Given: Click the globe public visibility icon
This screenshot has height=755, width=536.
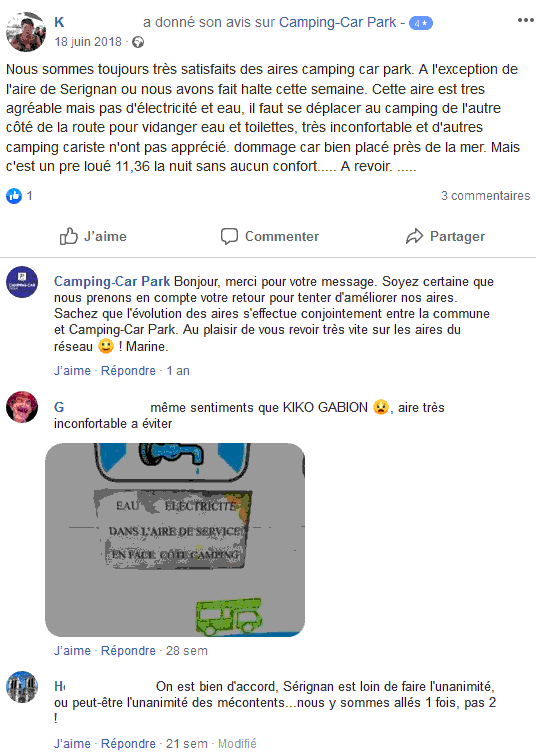Looking at the screenshot, I should (x=138, y=42).
